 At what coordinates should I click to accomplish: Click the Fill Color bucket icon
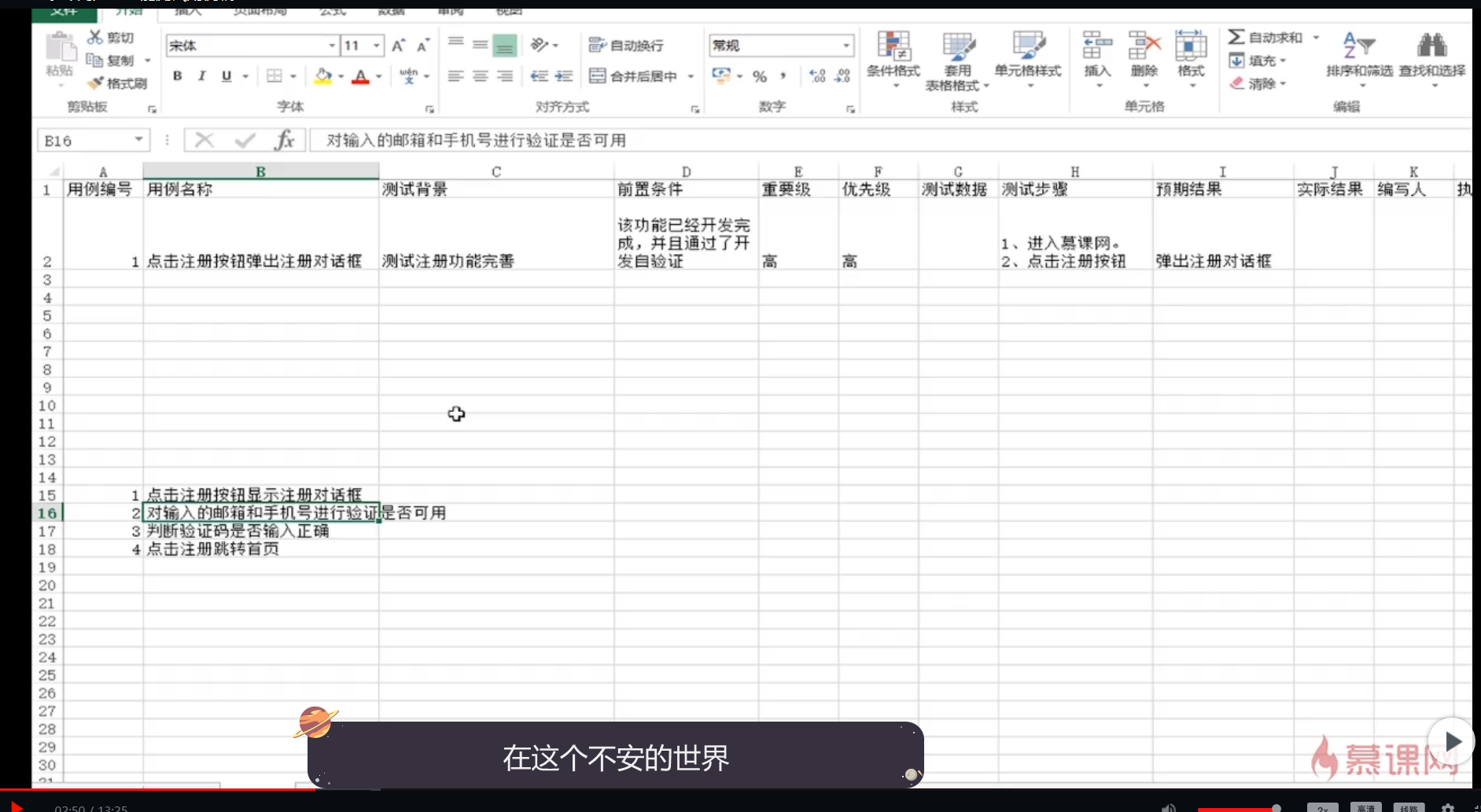[x=322, y=76]
